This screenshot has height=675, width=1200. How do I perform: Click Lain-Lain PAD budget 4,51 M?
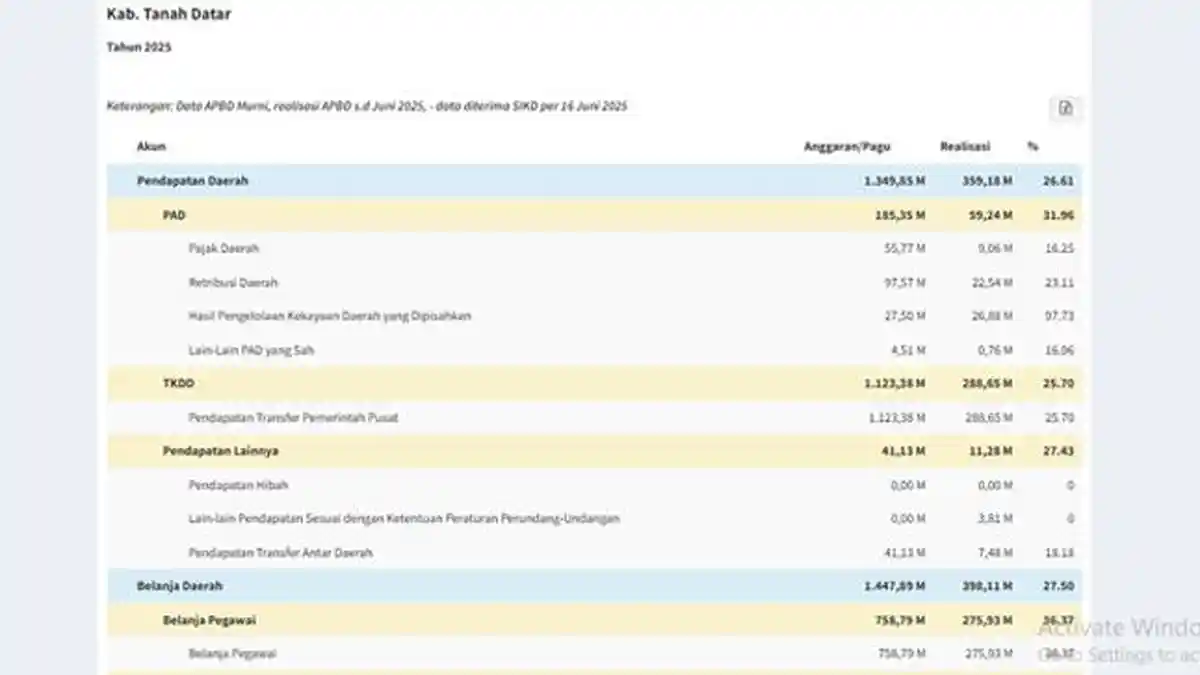click(908, 350)
